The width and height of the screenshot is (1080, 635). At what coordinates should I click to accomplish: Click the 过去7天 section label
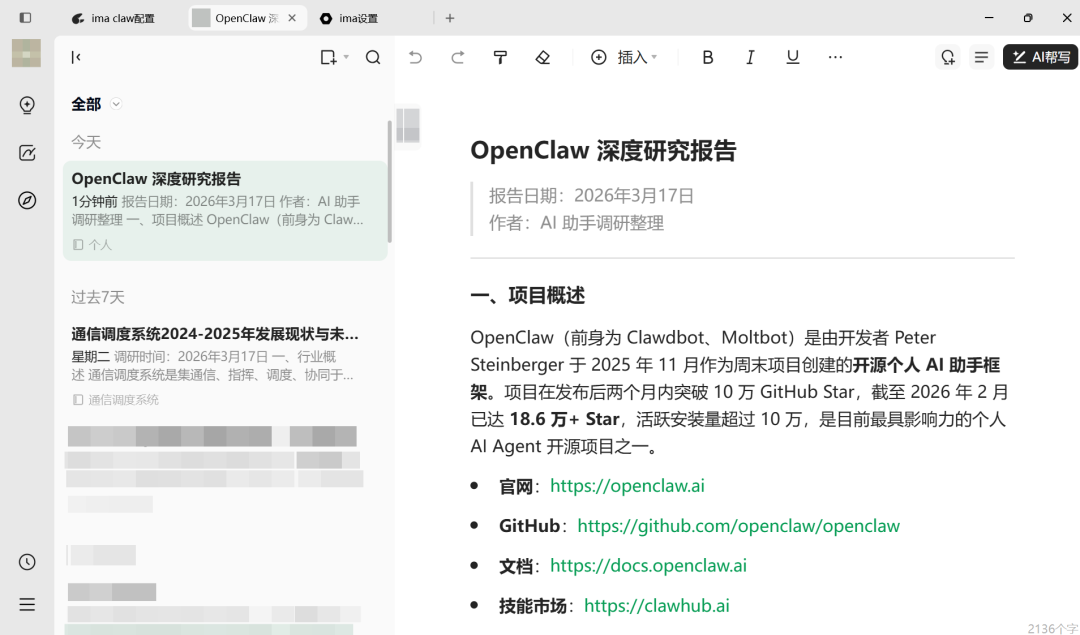pos(98,298)
